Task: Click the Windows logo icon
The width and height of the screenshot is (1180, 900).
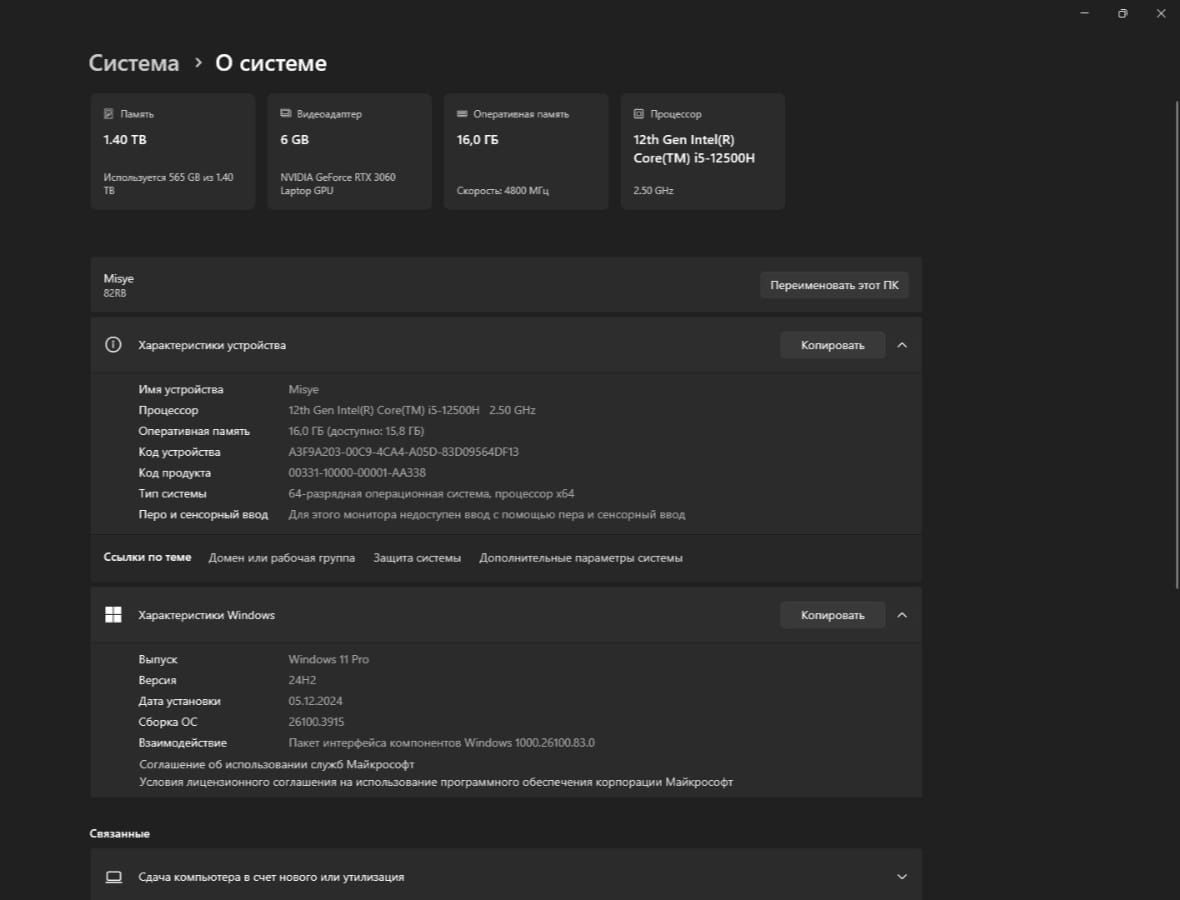Action: point(113,615)
